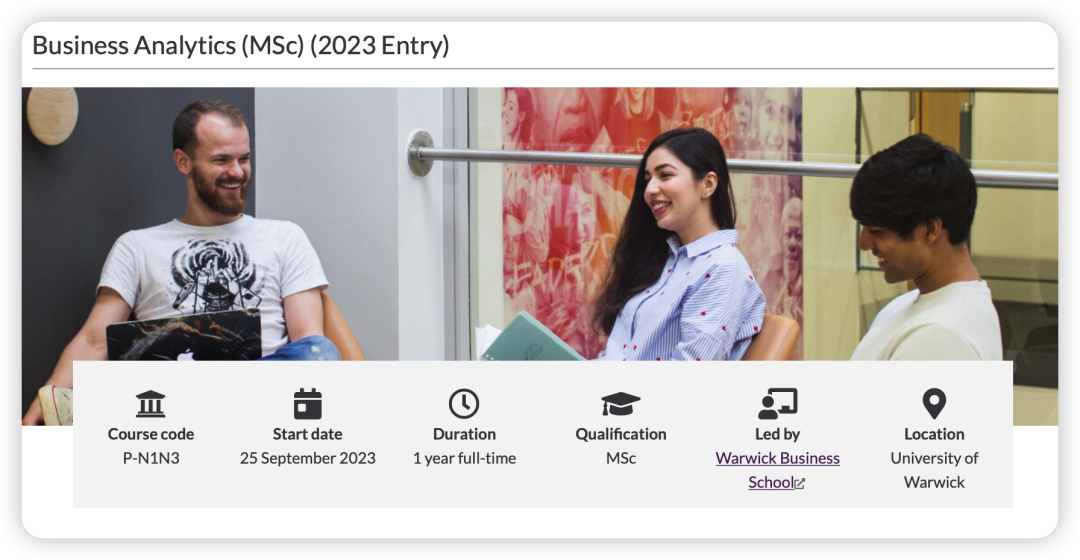
Task: Click the Led by label
Action: [x=778, y=434]
